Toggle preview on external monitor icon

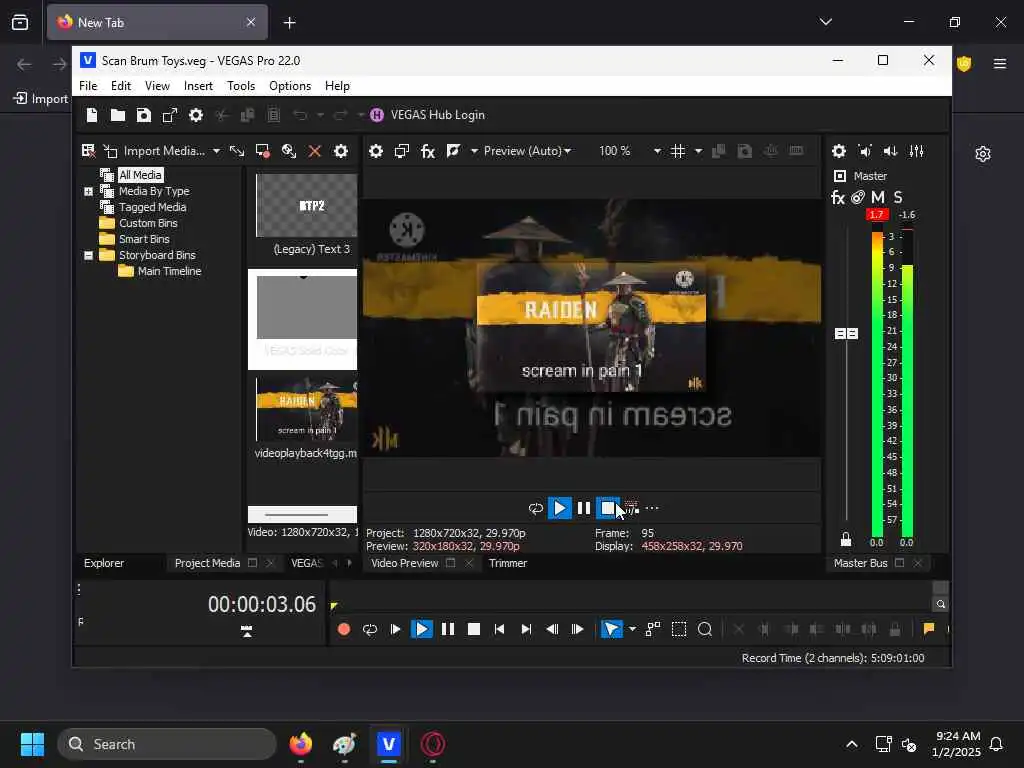(402, 151)
